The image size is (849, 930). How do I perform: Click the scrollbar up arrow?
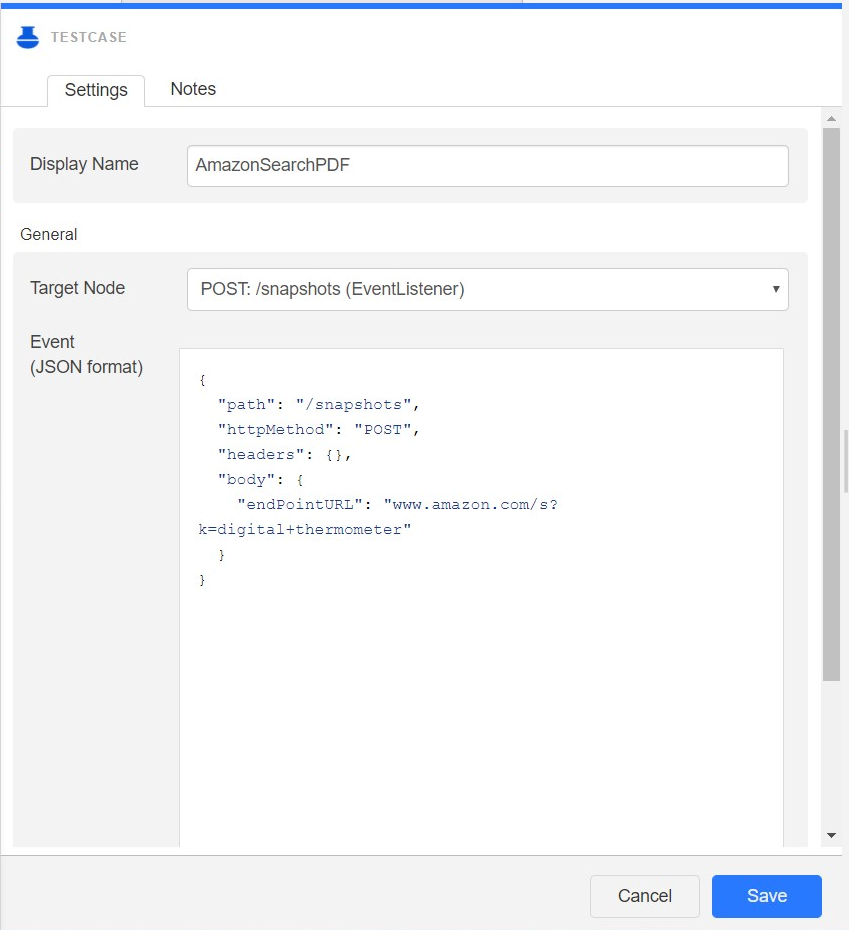pyautogui.click(x=831, y=119)
